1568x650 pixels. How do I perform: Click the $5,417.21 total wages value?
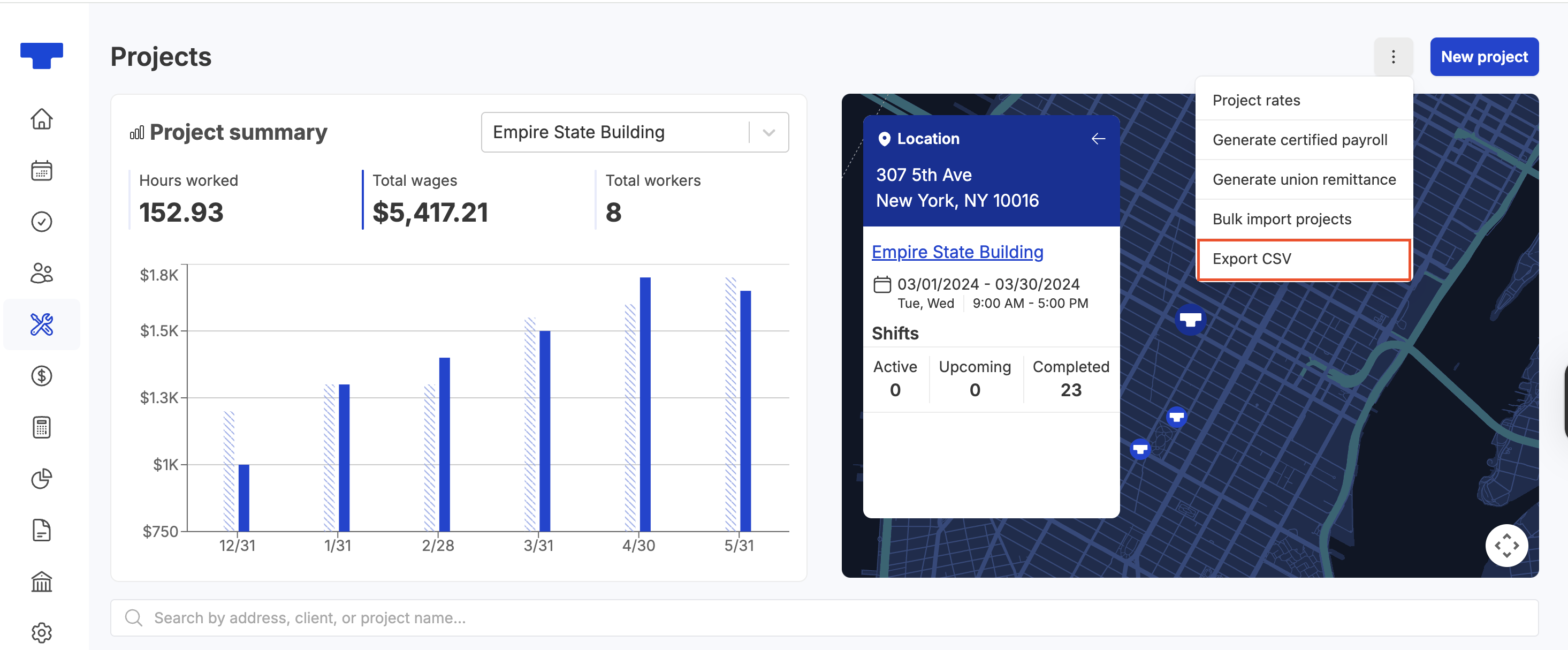click(x=430, y=213)
